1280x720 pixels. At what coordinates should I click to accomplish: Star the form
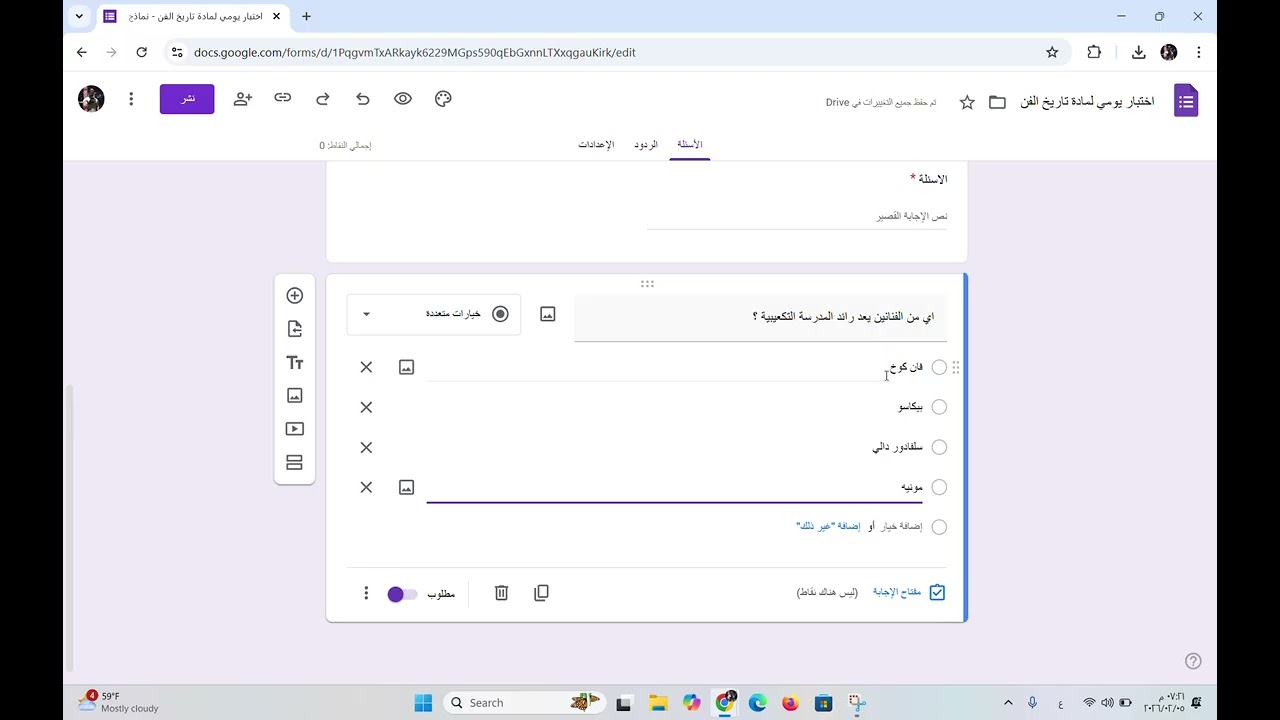(967, 102)
